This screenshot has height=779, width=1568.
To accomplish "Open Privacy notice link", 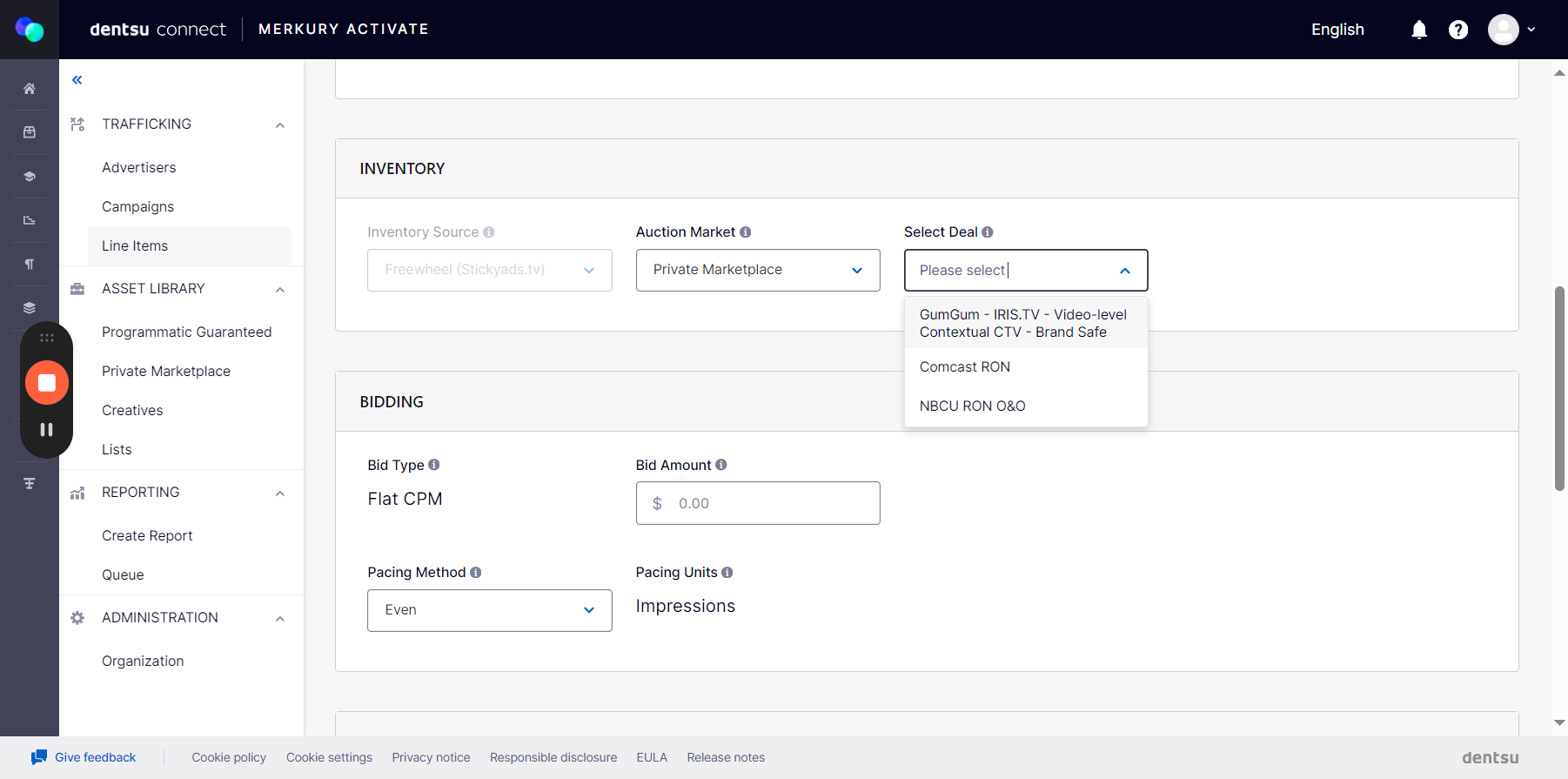I will [x=431, y=757].
